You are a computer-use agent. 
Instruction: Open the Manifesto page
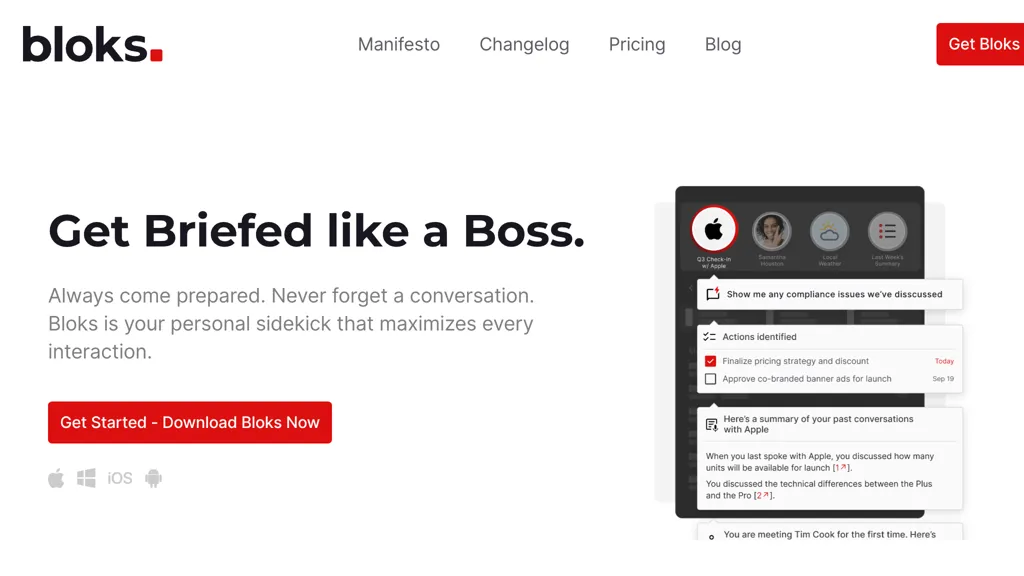(x=399, y=44)
